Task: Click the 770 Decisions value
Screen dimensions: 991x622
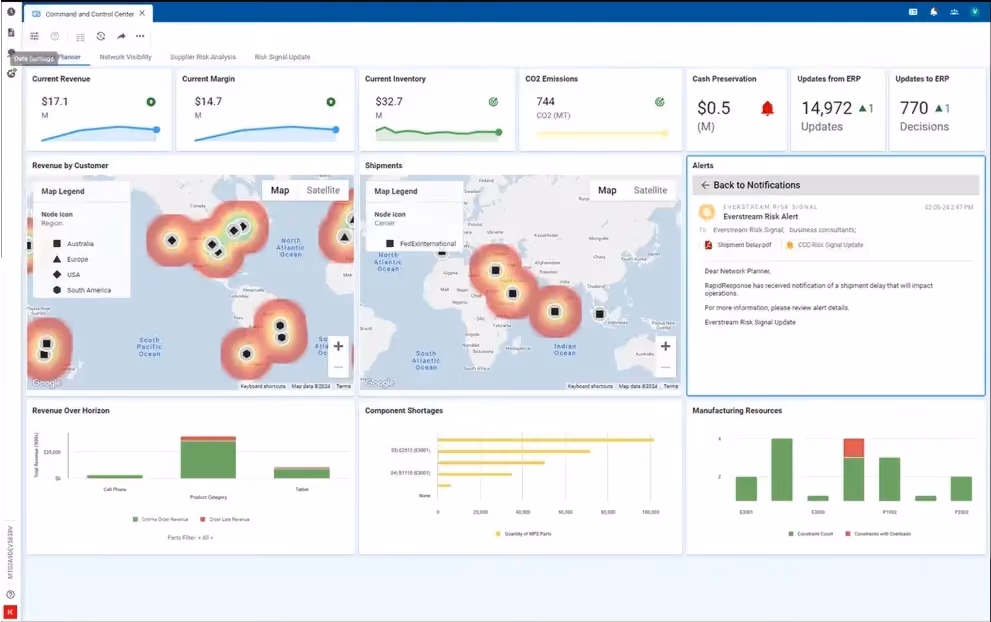Action: 914,108
